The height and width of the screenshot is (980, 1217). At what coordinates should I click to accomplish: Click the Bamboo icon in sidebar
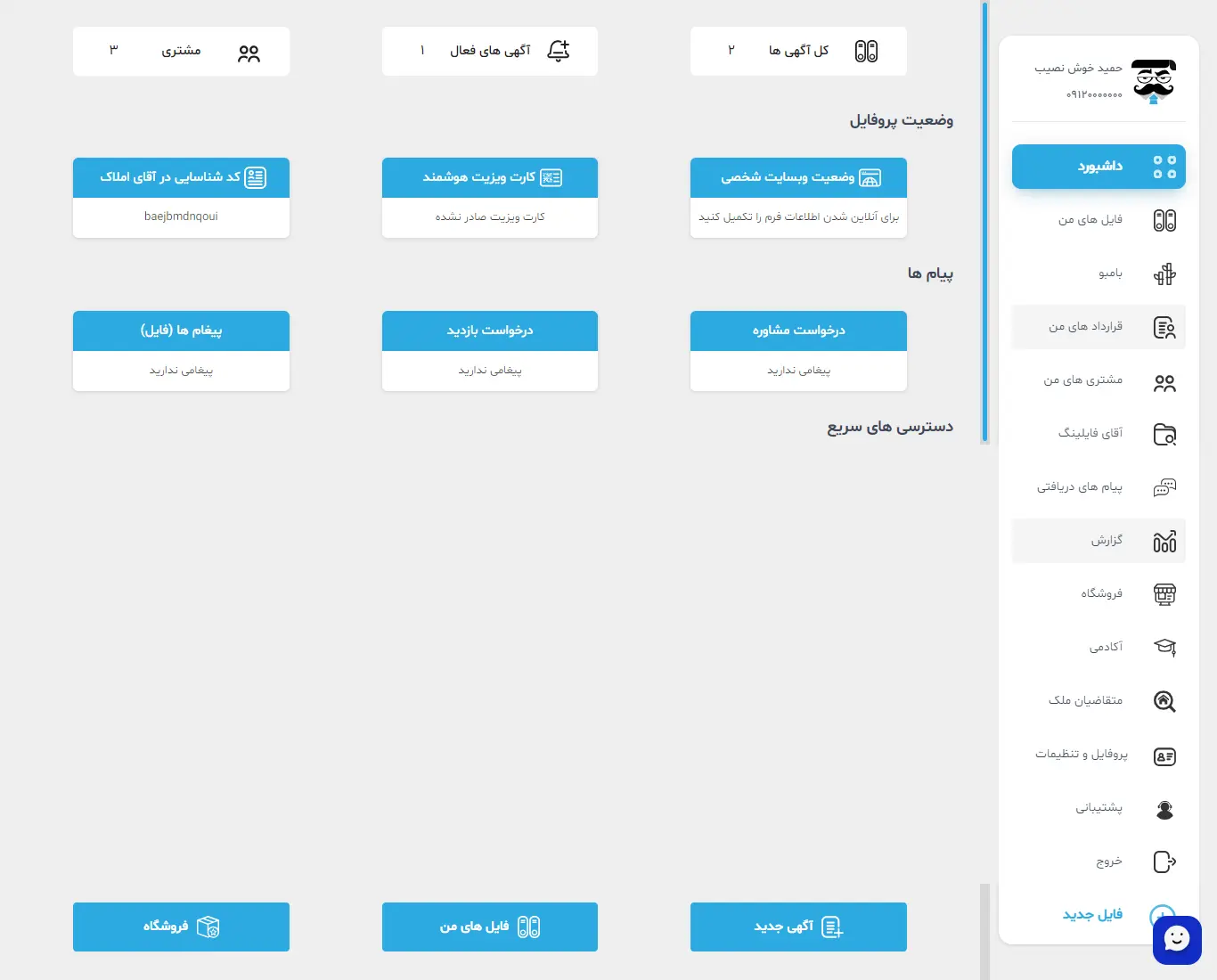coord(1164,274)
